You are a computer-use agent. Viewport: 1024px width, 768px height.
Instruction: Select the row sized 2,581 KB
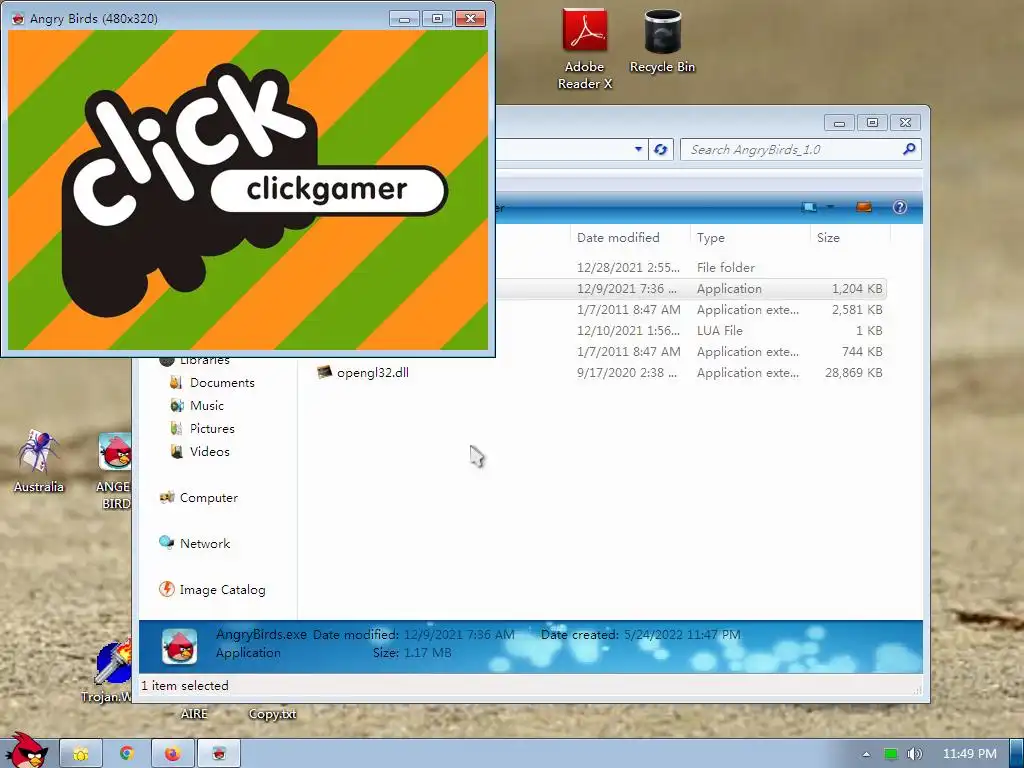pyautogui.click(x=690, y=310)
